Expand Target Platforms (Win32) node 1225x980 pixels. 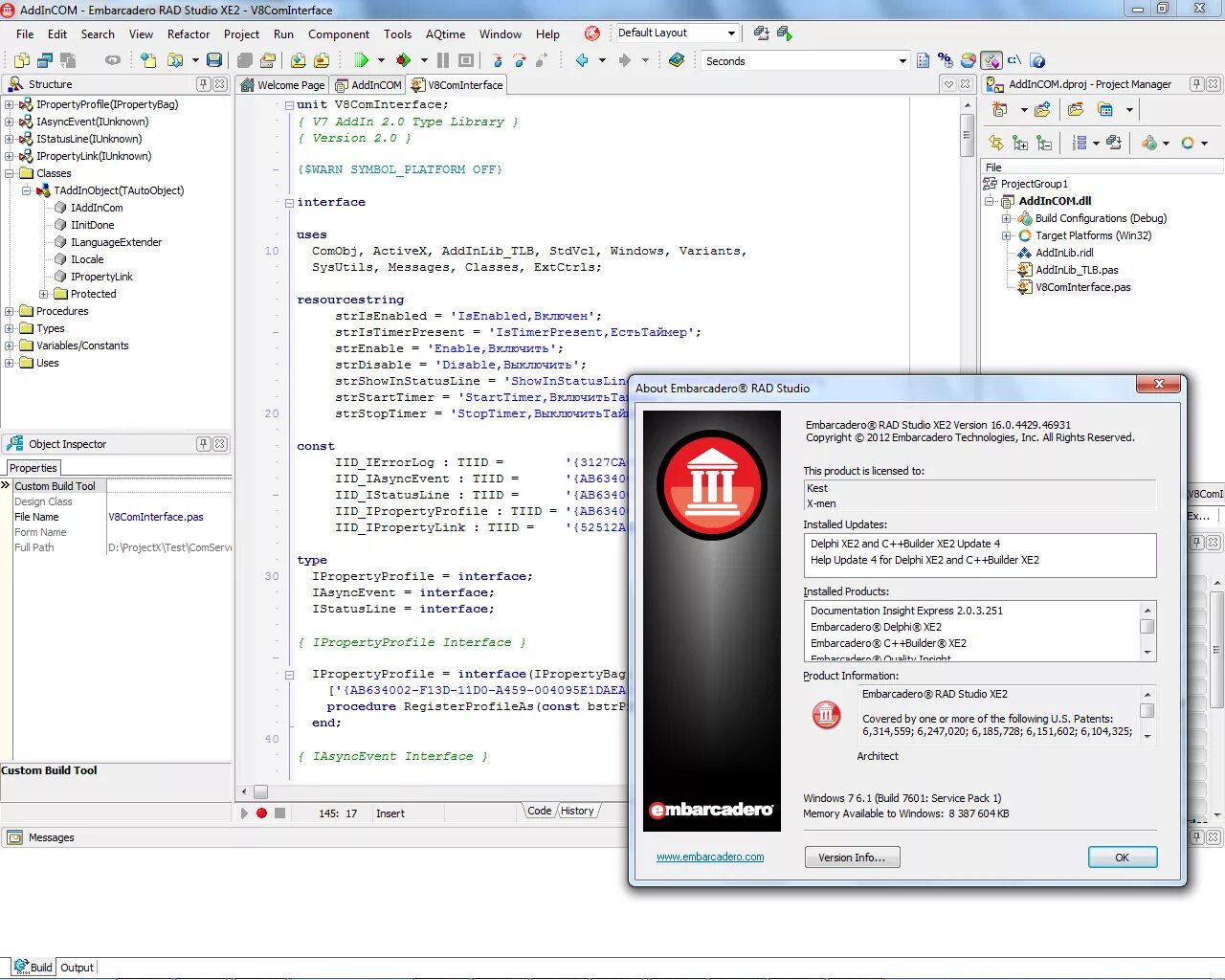point(1007,235)
